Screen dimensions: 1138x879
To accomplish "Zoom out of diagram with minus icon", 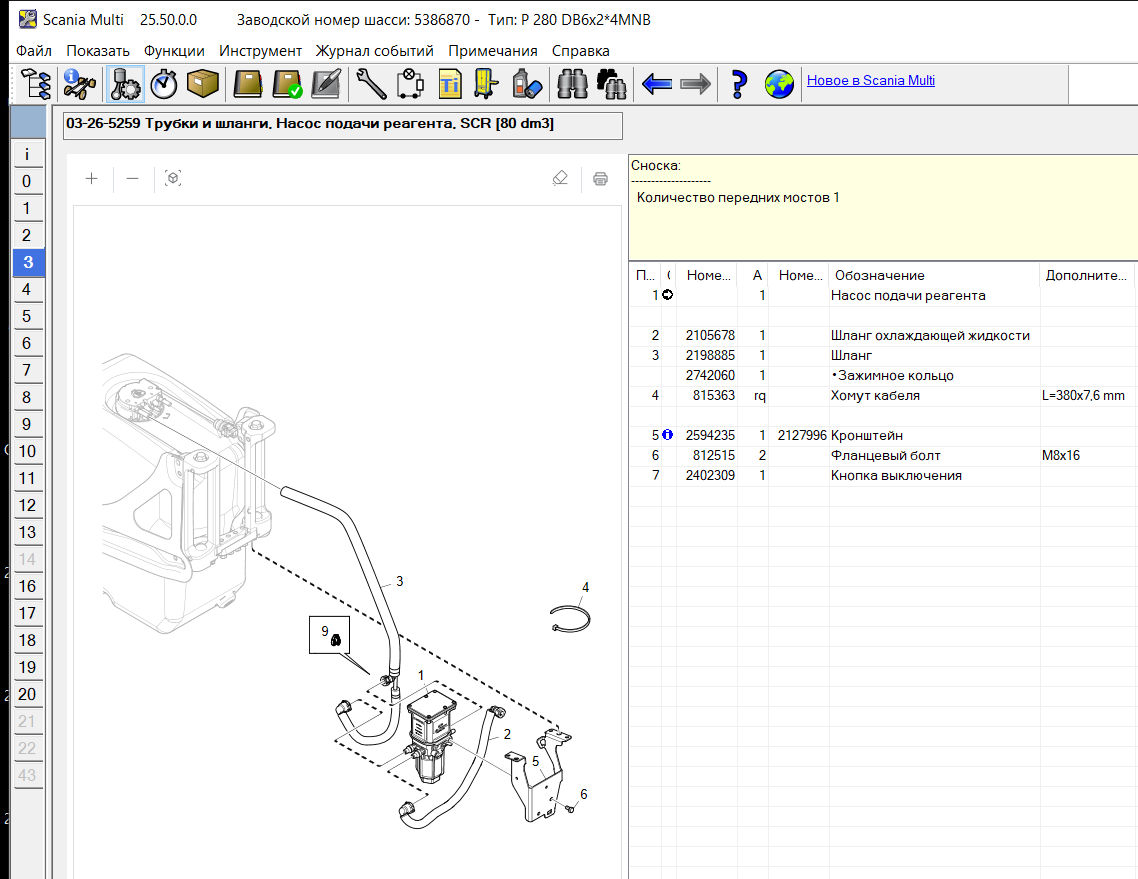I will [x=132, y=179].
